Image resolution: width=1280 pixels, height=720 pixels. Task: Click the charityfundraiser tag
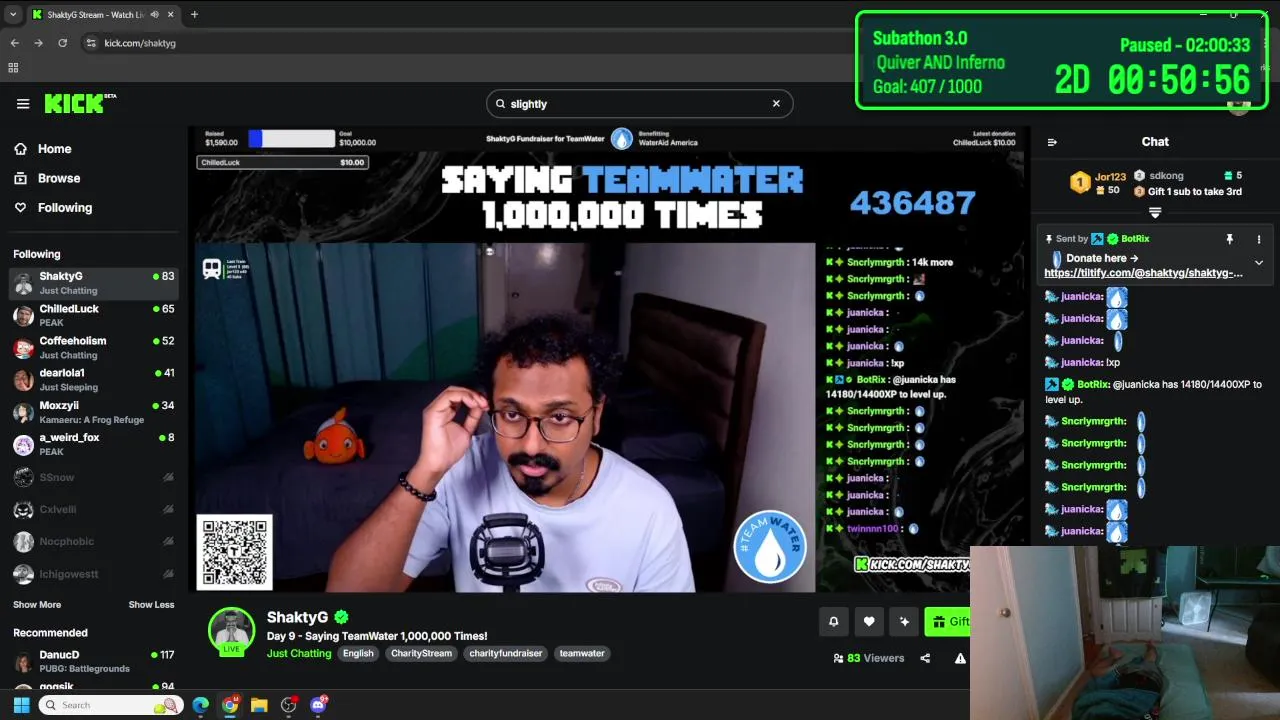pos(505,653)
